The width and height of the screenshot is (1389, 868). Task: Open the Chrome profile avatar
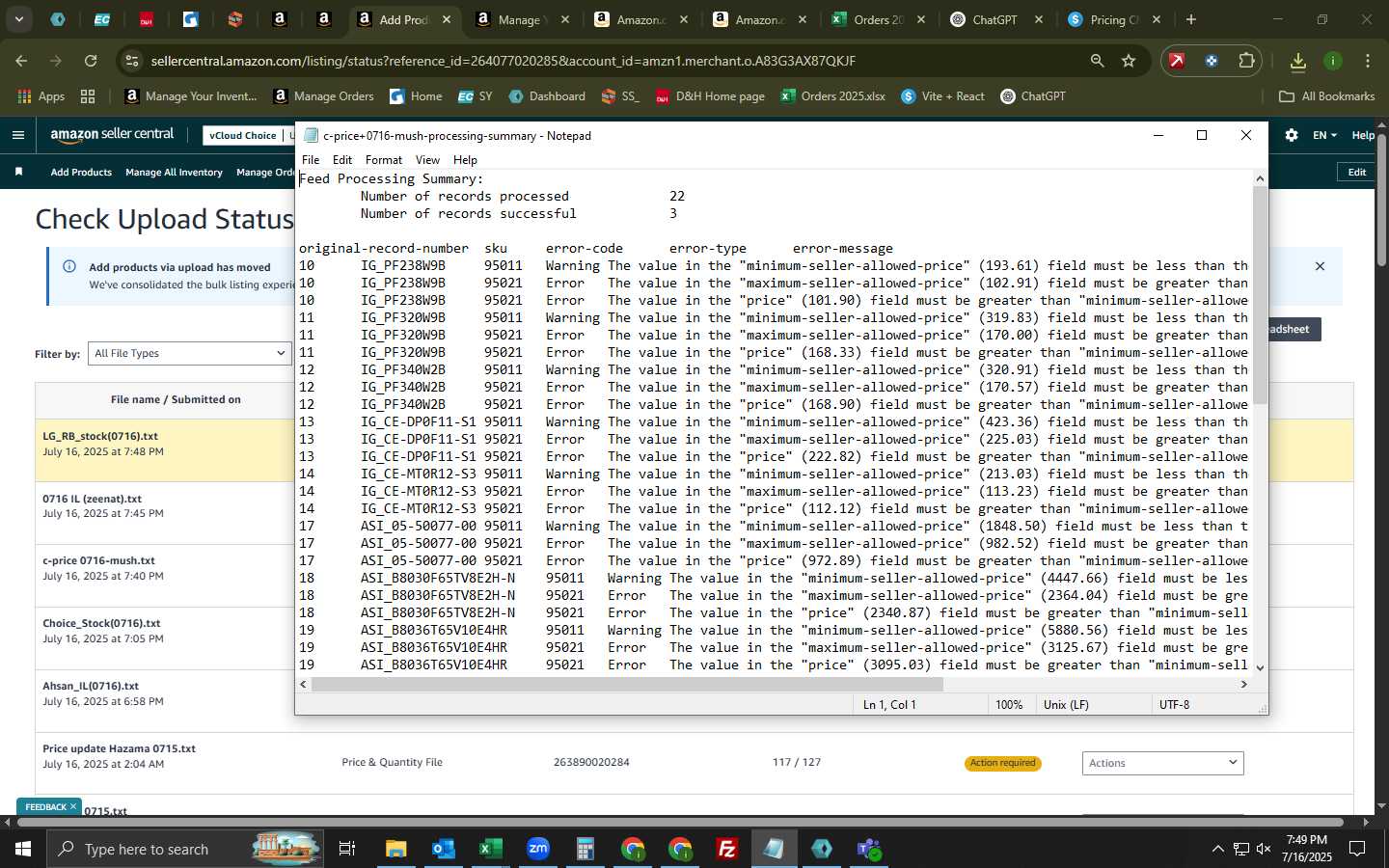(x=1333, y=61)
